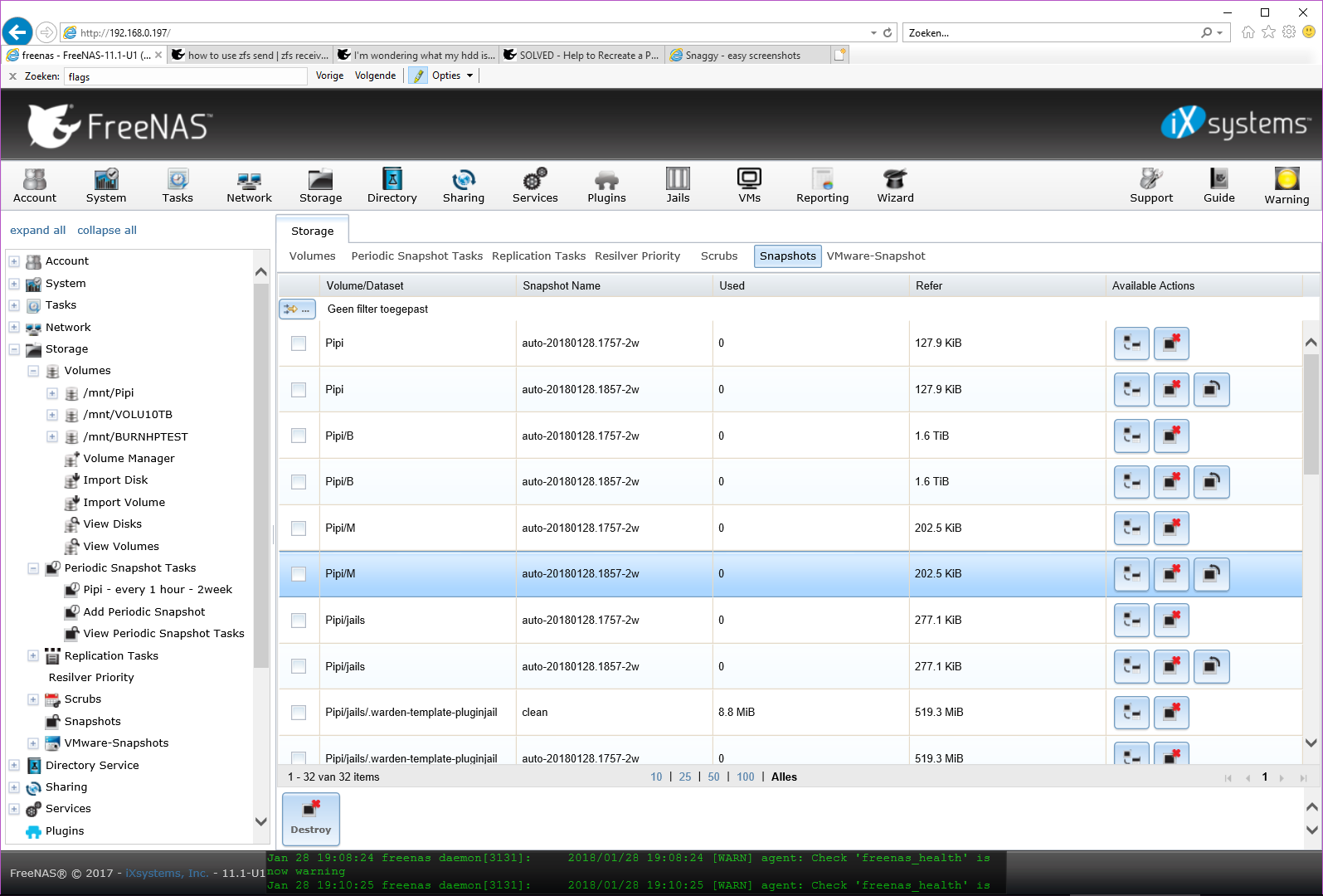Open the Account toolbar icon

click(35, 186)
